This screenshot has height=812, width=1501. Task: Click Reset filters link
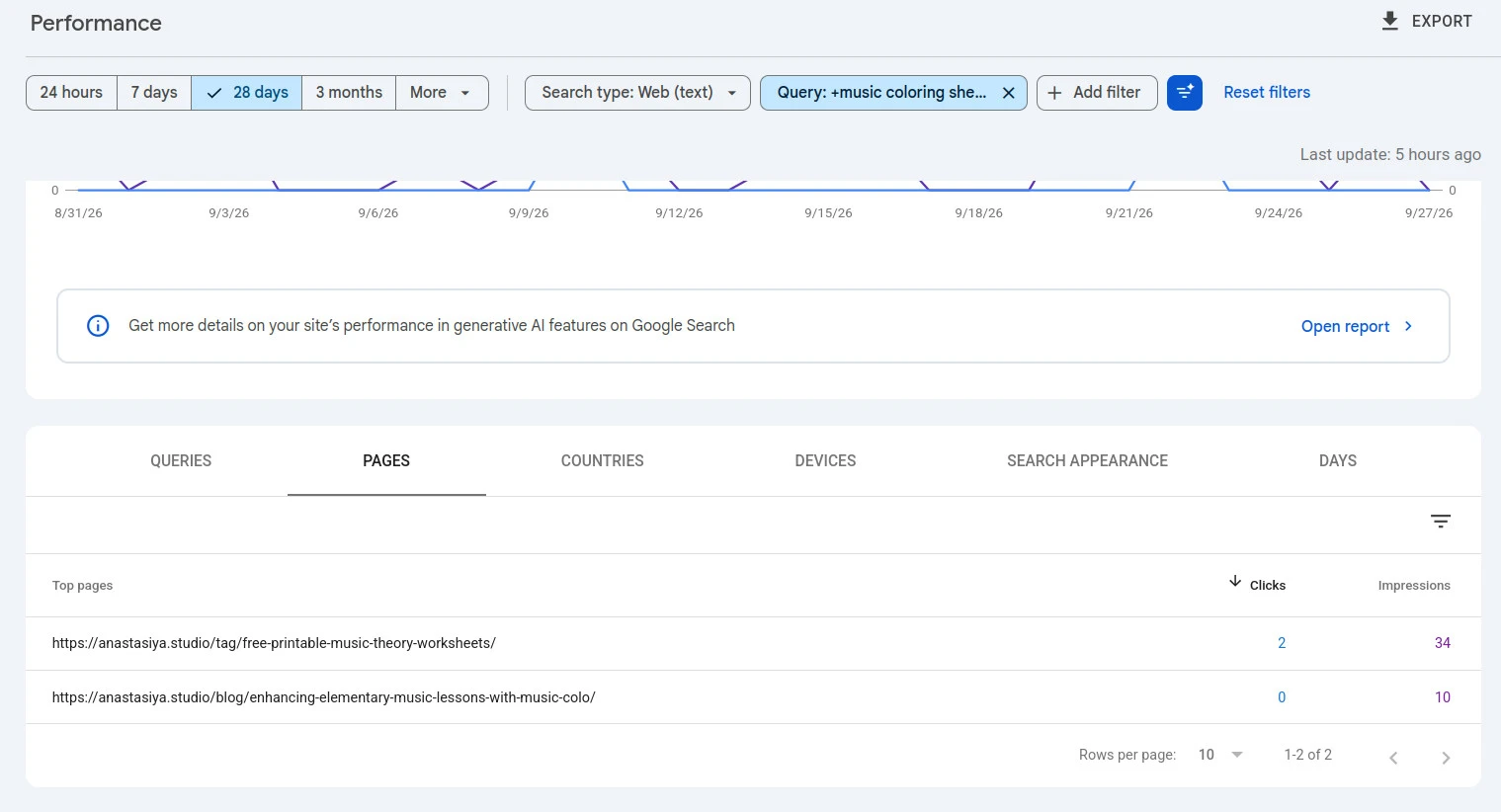point(1267,93)
